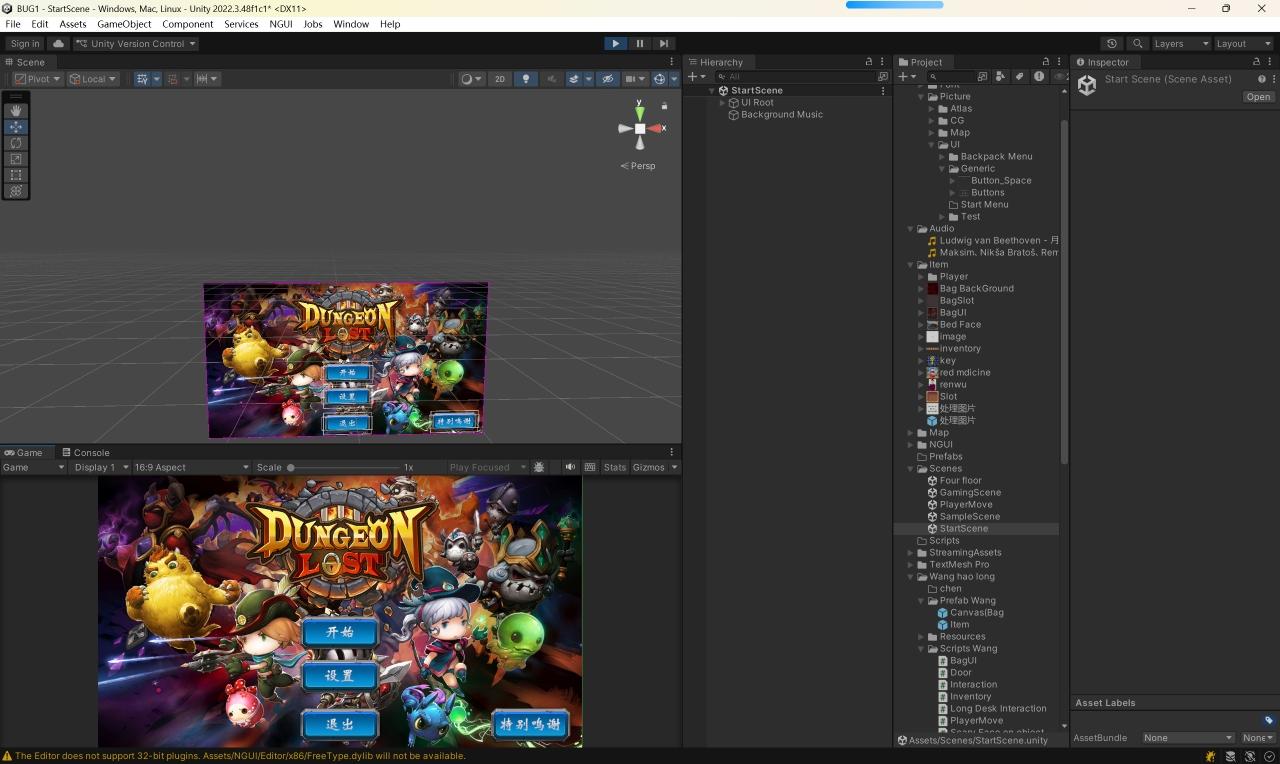Toggle 2D view mode in Scene
The height and width of the screenshot is (764, 1280).
tap(499, 79)
